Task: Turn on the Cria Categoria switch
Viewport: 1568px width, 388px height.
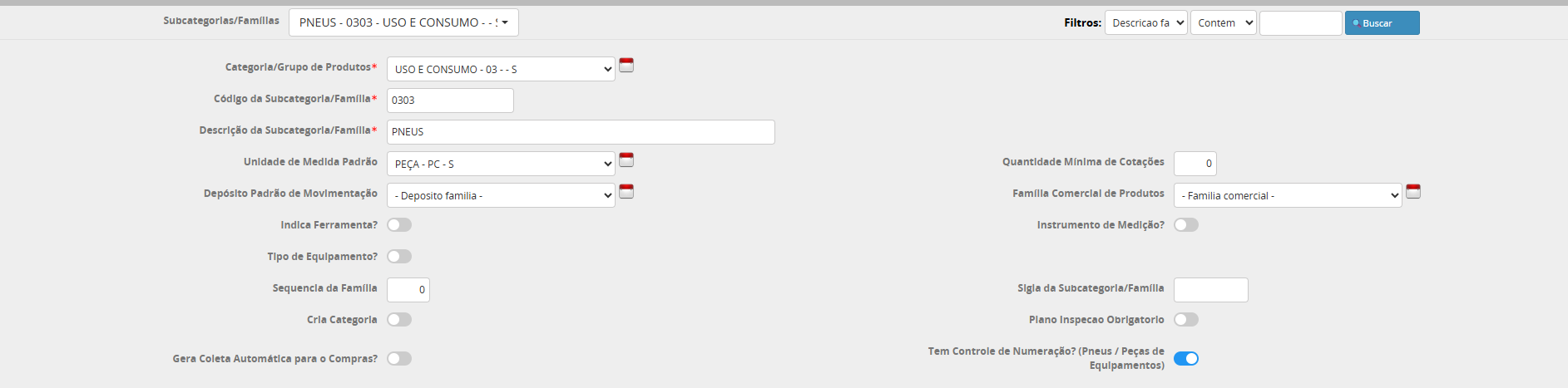Action: (x=399, y=320)
